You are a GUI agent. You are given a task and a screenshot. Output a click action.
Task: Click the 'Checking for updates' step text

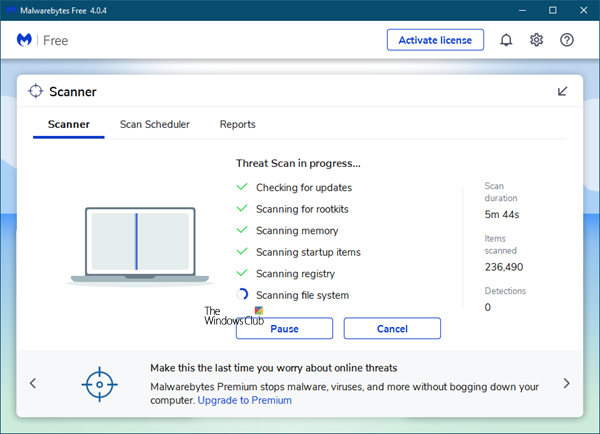(304, 188)
